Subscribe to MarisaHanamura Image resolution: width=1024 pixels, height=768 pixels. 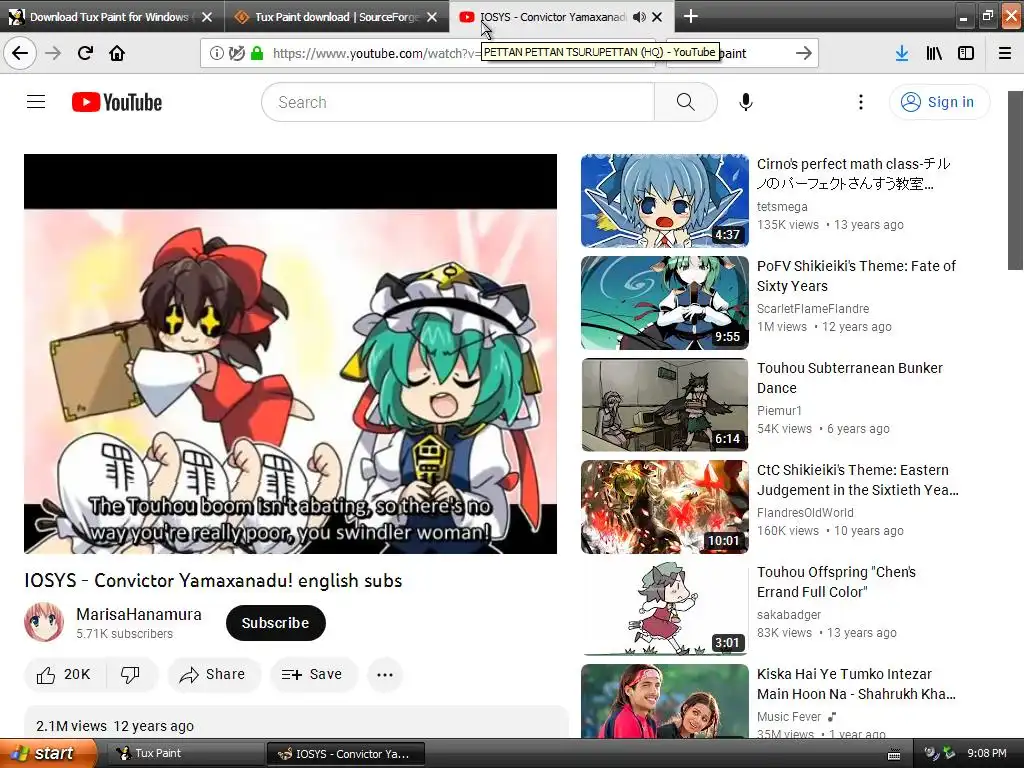click(276, 623)
